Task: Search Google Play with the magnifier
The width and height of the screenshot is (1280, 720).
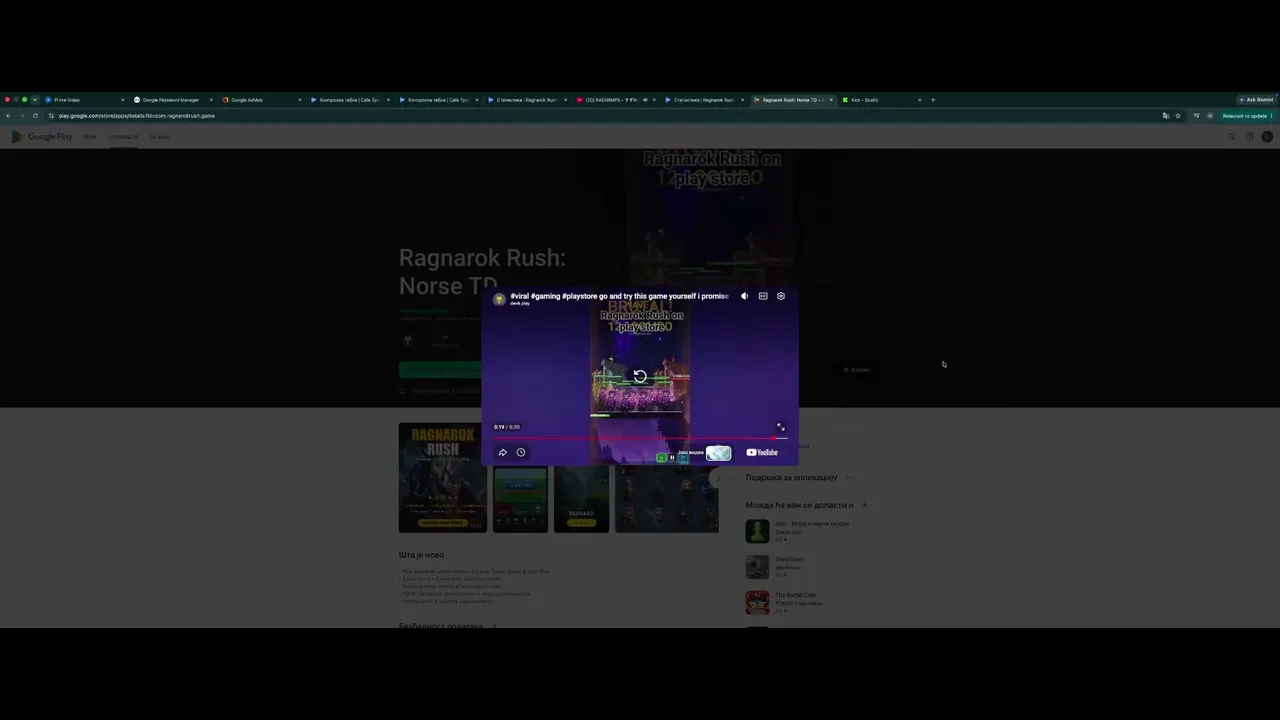Action: [x=1231, y=137]
